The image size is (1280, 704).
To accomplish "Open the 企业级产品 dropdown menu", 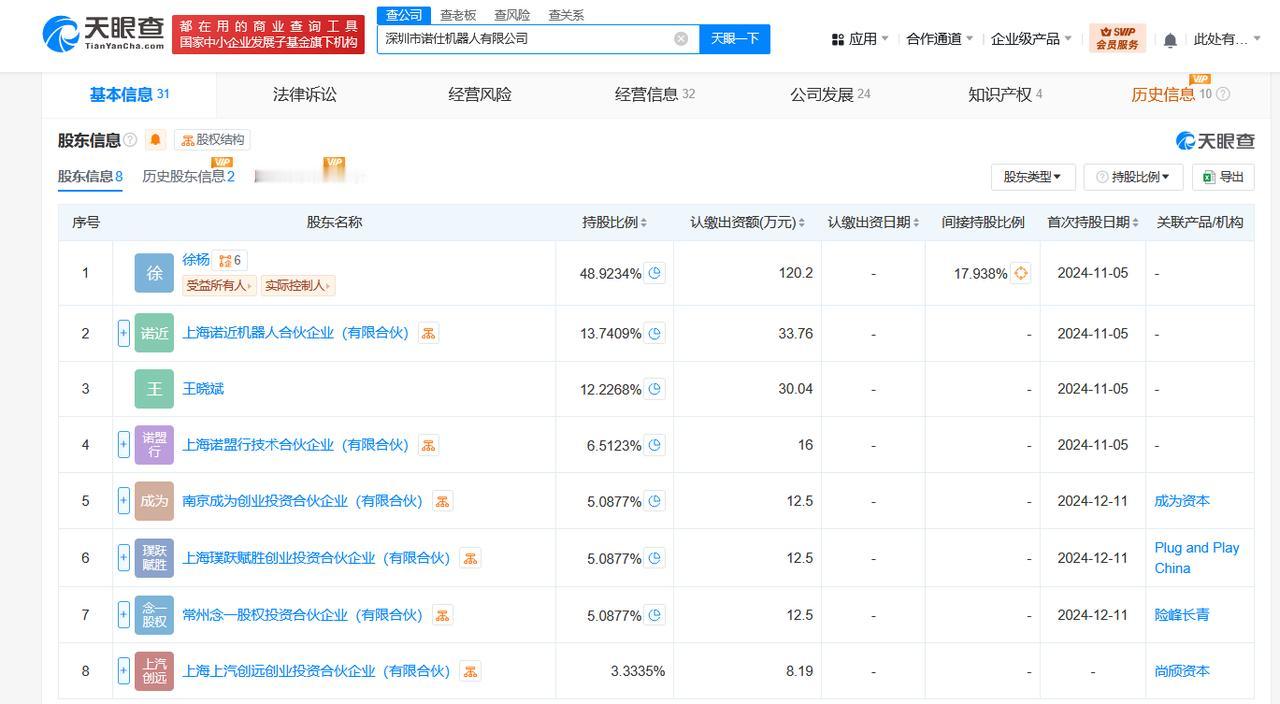I will [x=1031, y=39].
